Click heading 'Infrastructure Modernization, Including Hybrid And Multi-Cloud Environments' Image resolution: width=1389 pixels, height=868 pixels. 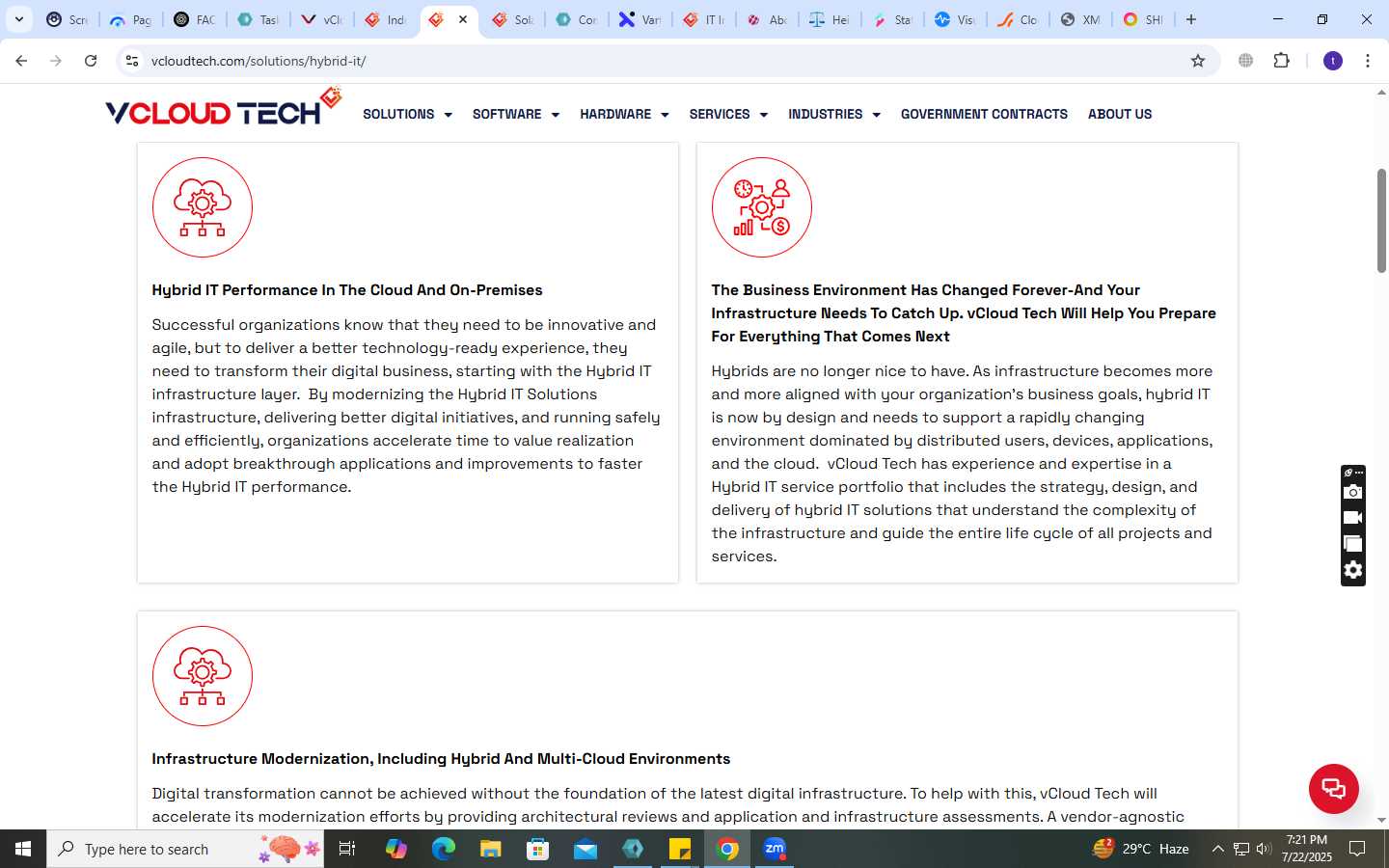(441, 759)
